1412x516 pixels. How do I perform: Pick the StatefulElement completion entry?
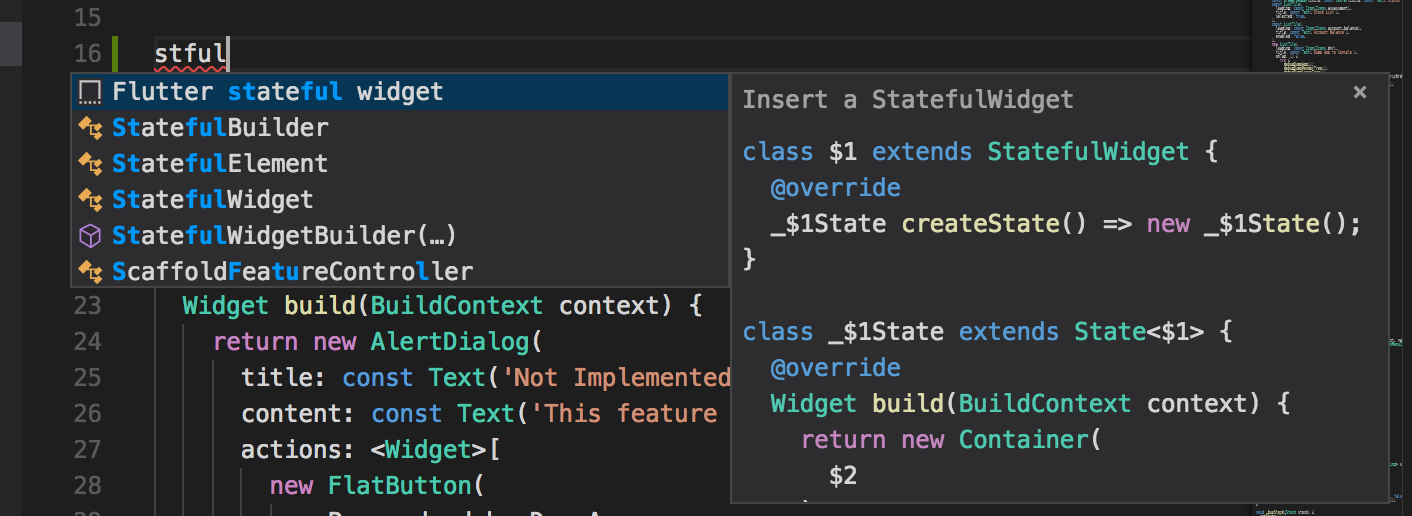tap(220, 164)
